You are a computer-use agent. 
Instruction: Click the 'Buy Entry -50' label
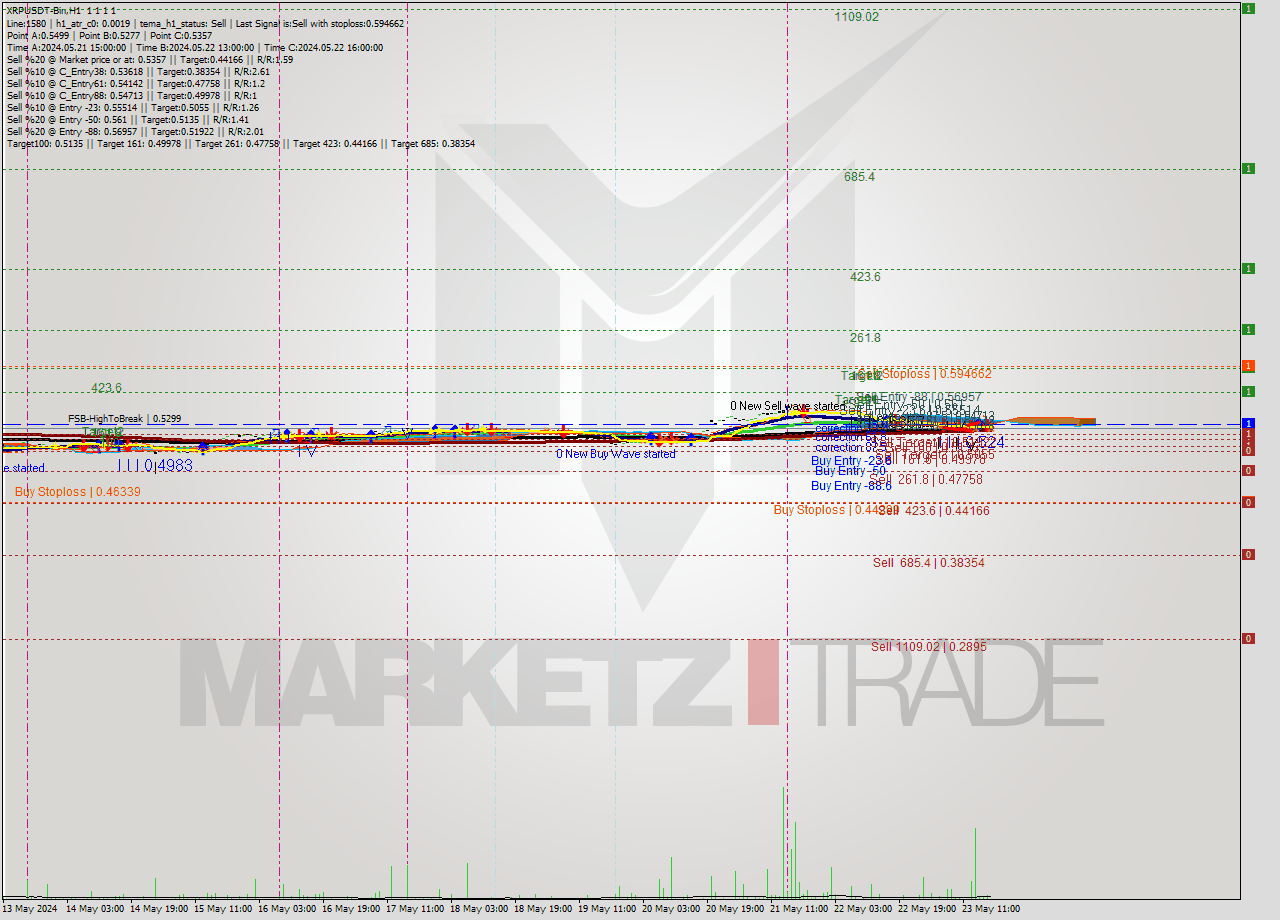tap(850, 471)
